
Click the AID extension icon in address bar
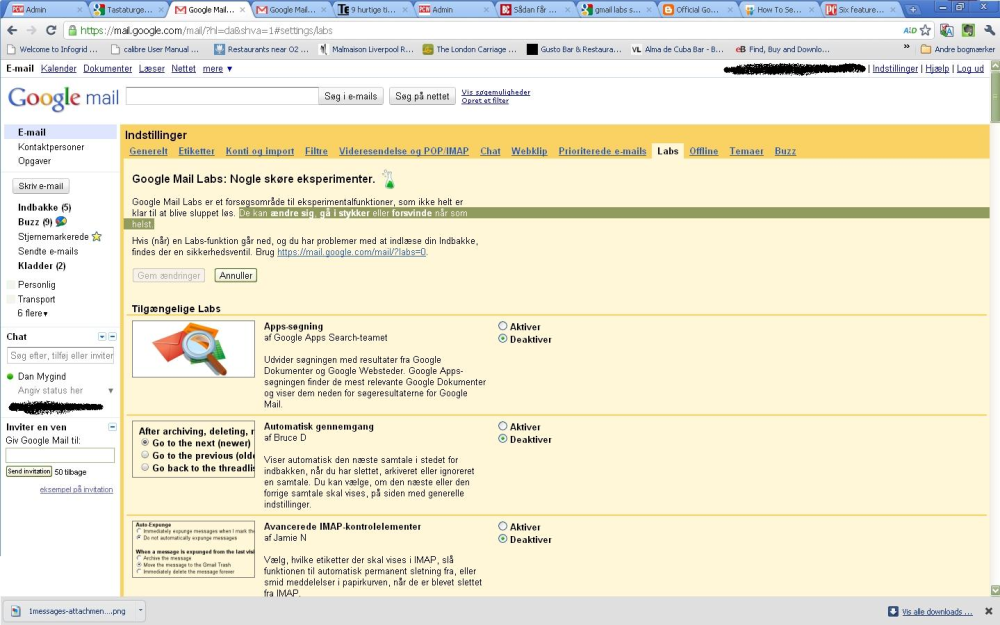tap(910, 30)
